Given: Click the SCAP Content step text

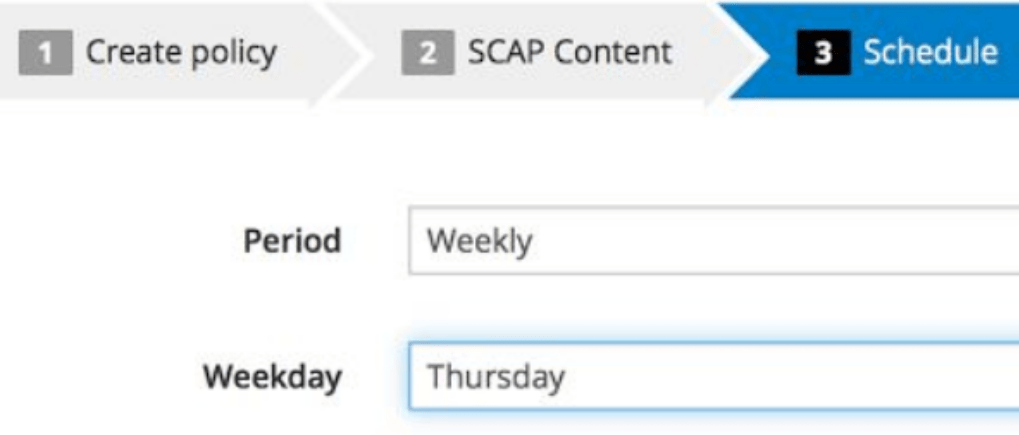Looking at the screenshot, I should click(x=569, y=51).
